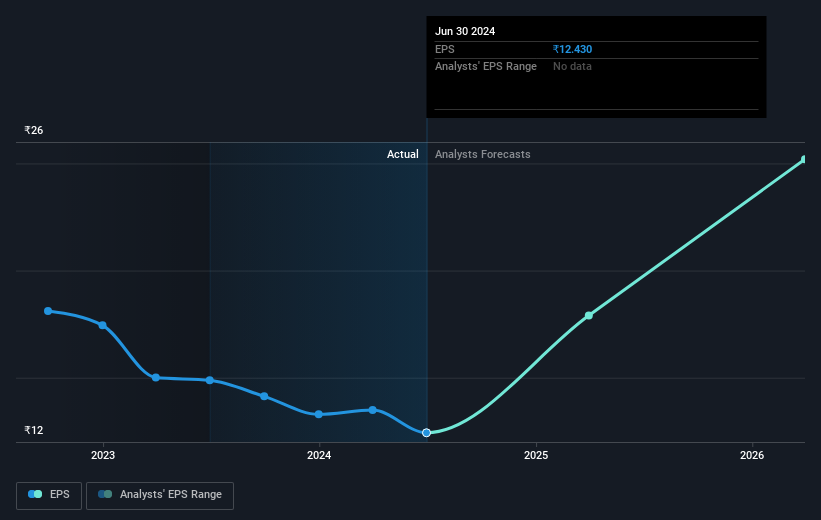Toggle the Analysts' EPS Range legend
821x520 pixels.
[160, 495]
